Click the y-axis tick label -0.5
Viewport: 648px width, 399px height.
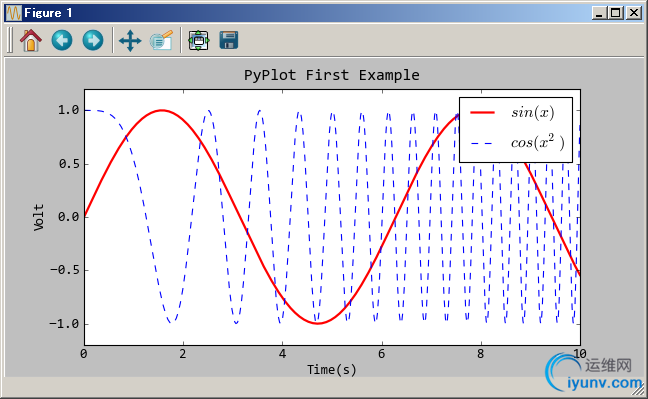64,270
